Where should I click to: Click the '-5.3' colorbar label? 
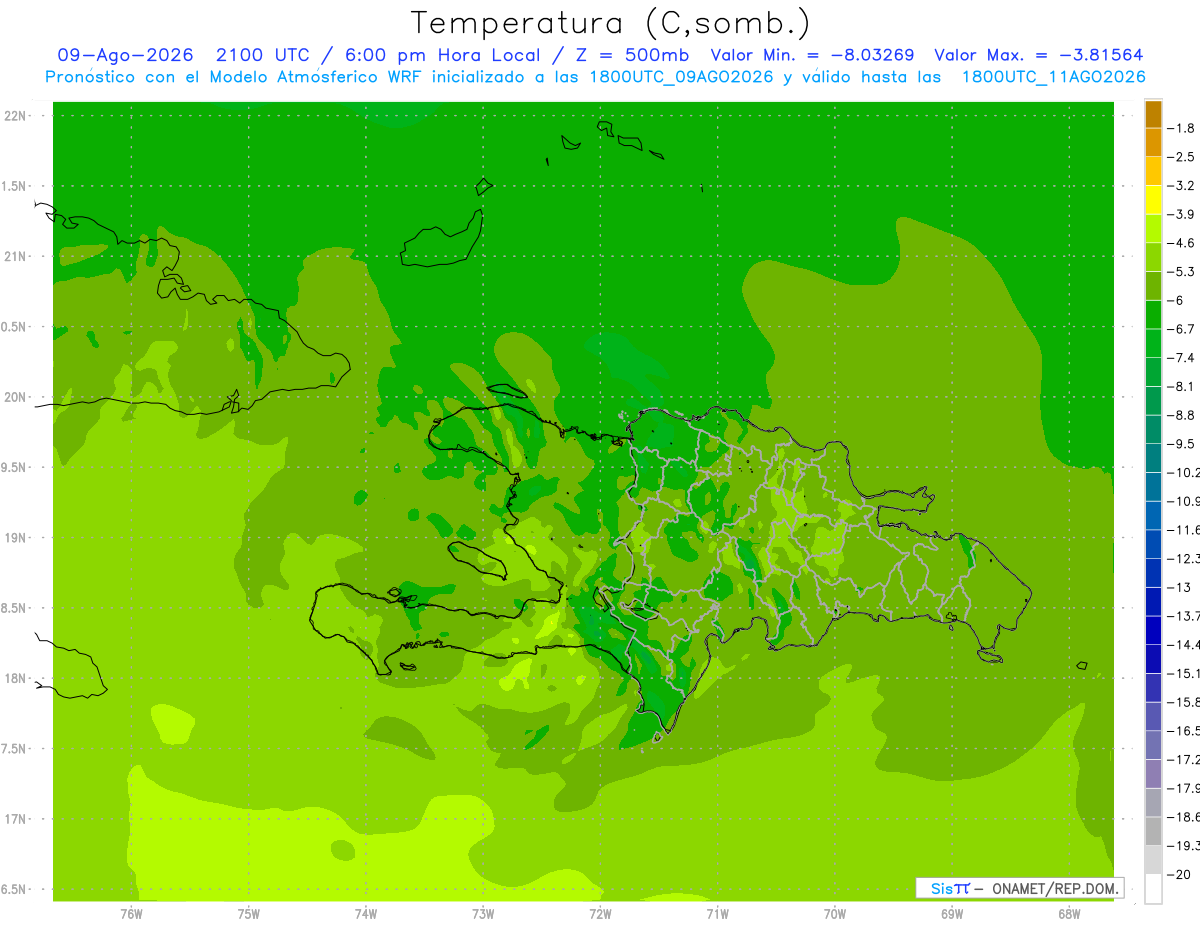point(1183,271)
